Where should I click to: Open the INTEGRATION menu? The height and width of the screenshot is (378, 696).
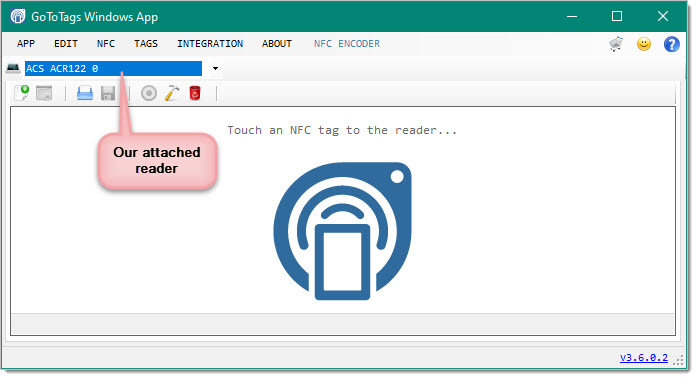coord(210,43)
